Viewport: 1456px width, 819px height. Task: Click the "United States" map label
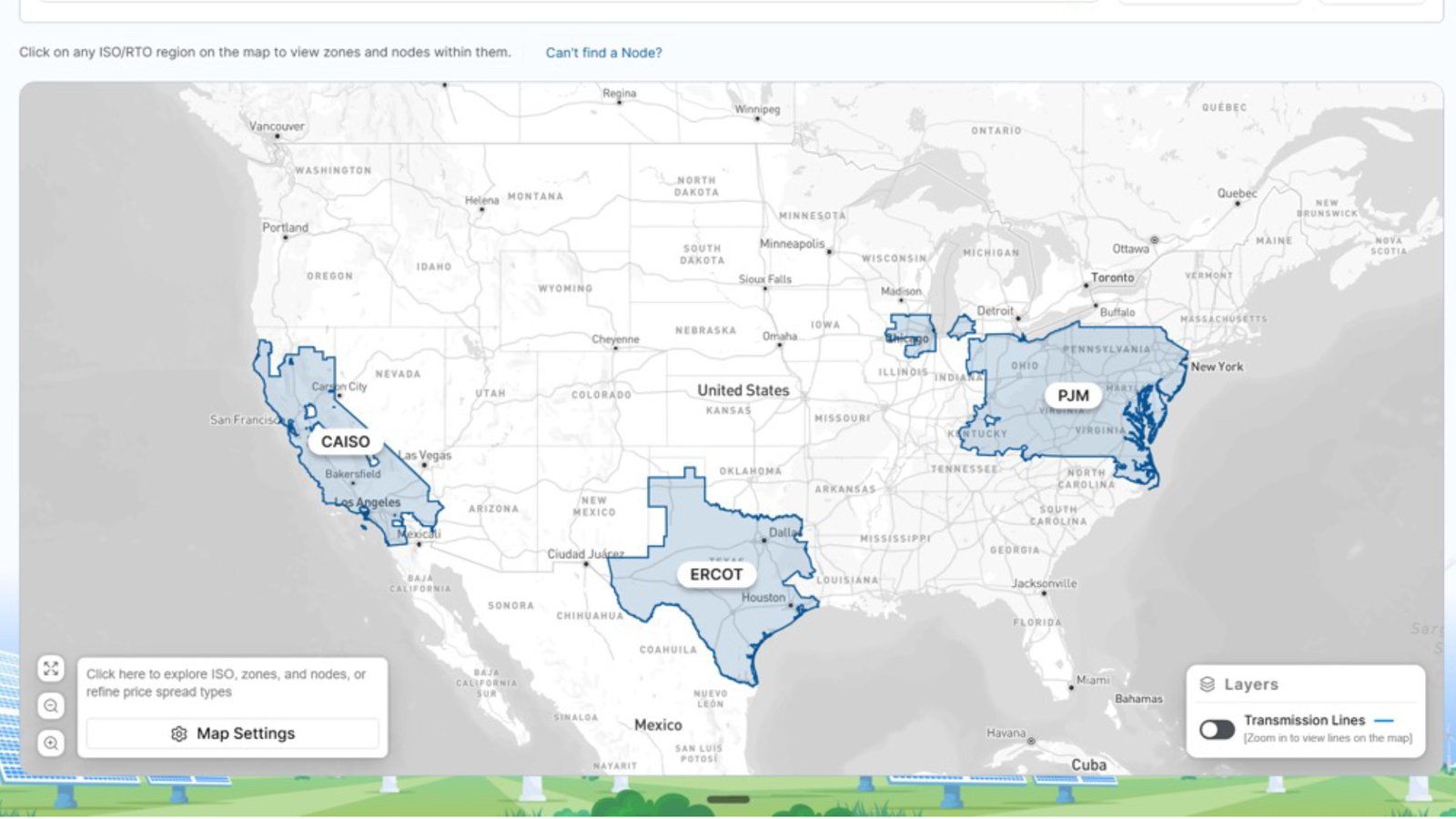743,390
